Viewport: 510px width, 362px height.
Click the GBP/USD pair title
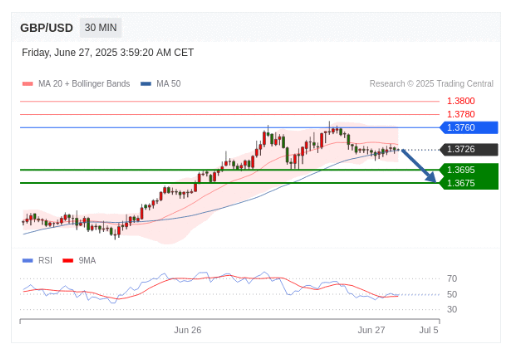47,28
